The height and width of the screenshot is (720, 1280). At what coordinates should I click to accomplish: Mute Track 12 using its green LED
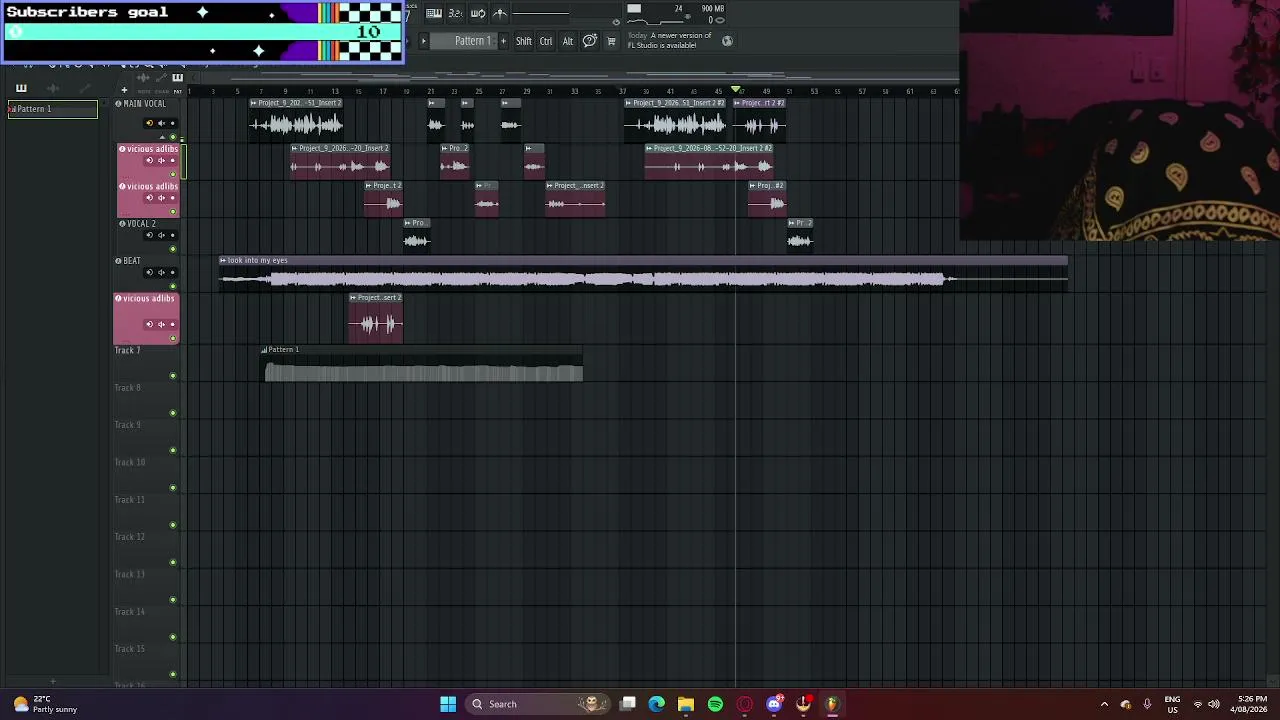point(173,562)
